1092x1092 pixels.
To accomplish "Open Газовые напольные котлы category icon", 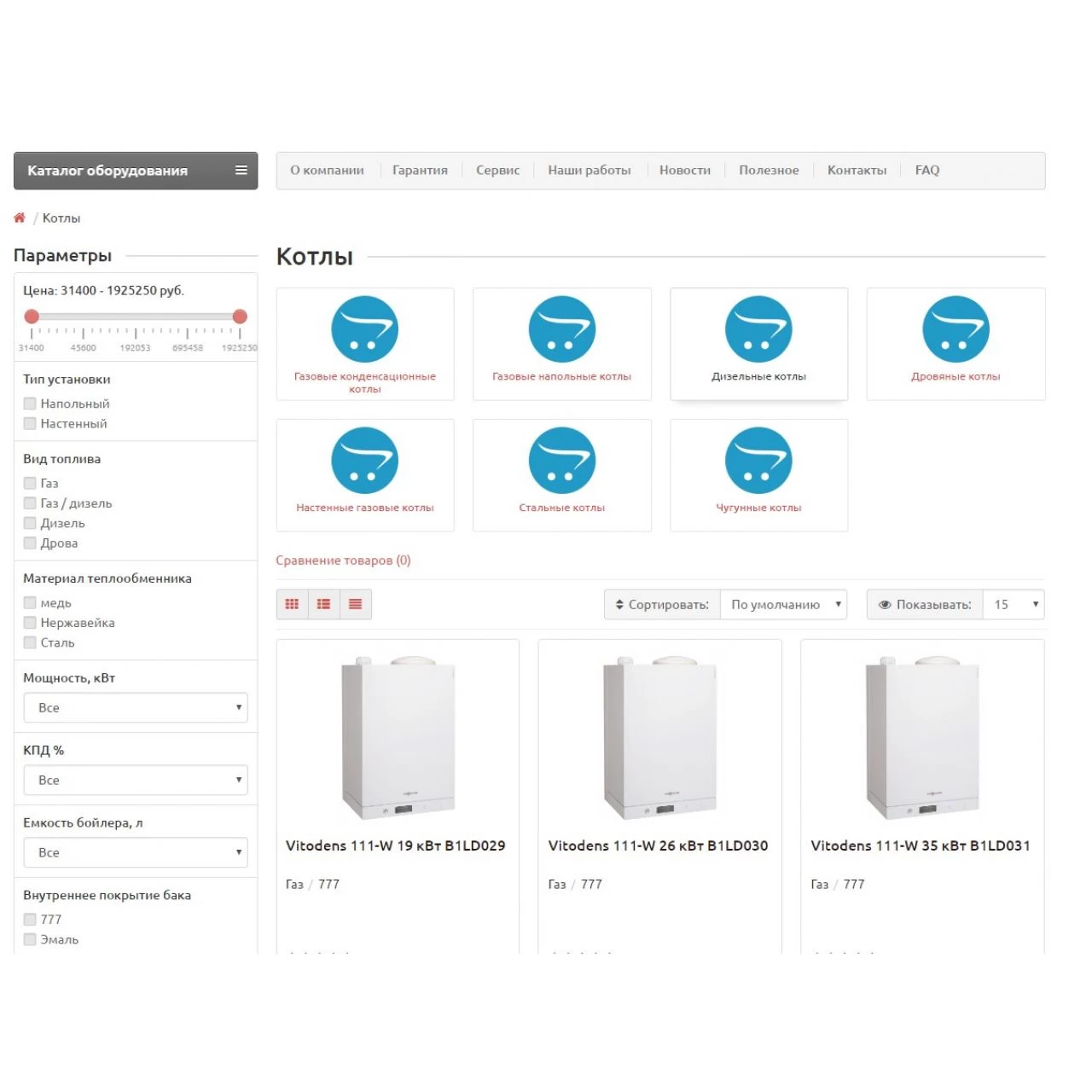I will click(x=562, y=329).
